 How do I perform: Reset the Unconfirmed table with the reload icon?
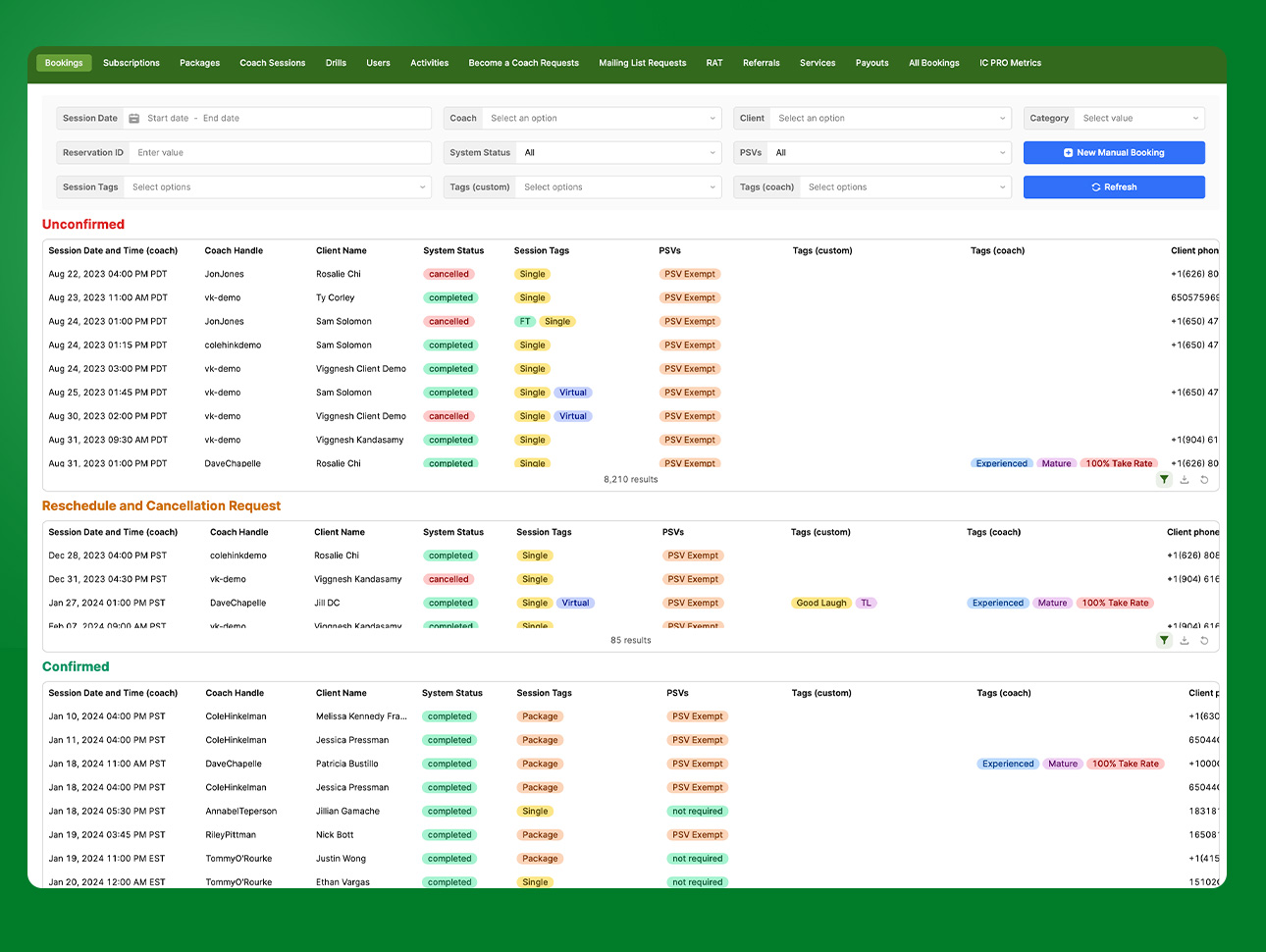click(x=1204, y=480)
